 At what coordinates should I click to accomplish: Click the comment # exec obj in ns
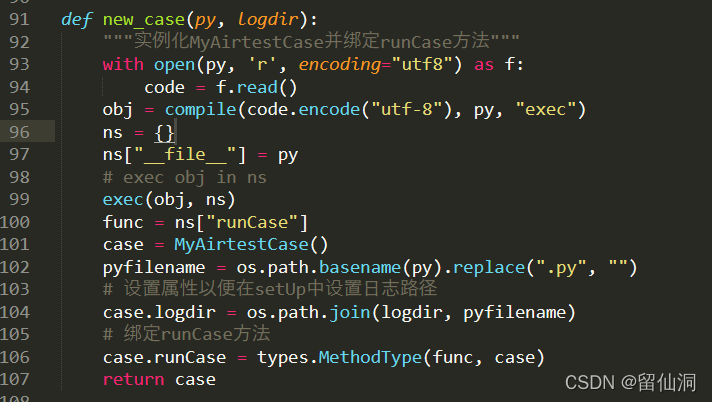[185, 177]
